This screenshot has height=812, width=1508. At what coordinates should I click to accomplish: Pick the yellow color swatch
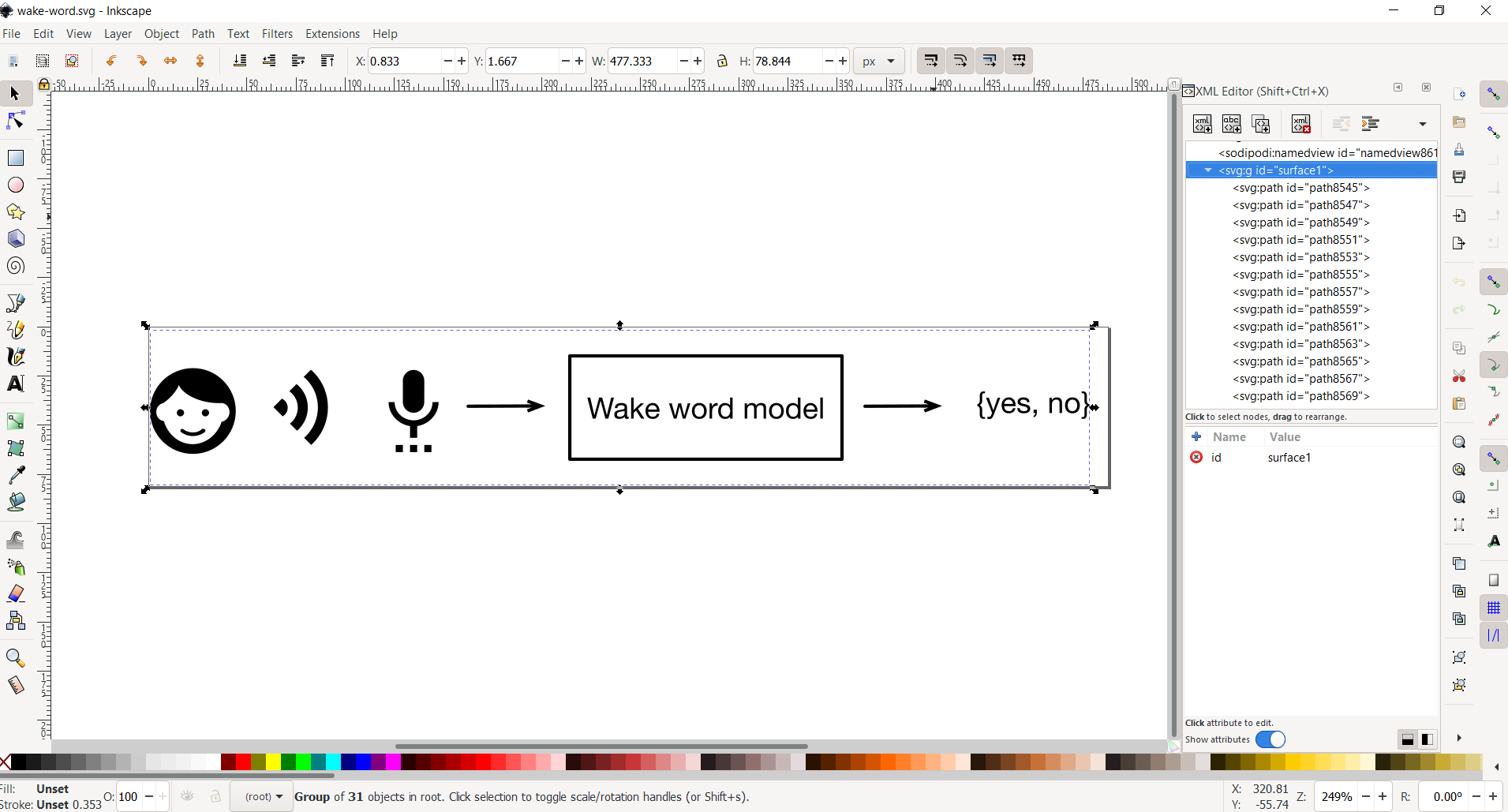pos(273,762)
